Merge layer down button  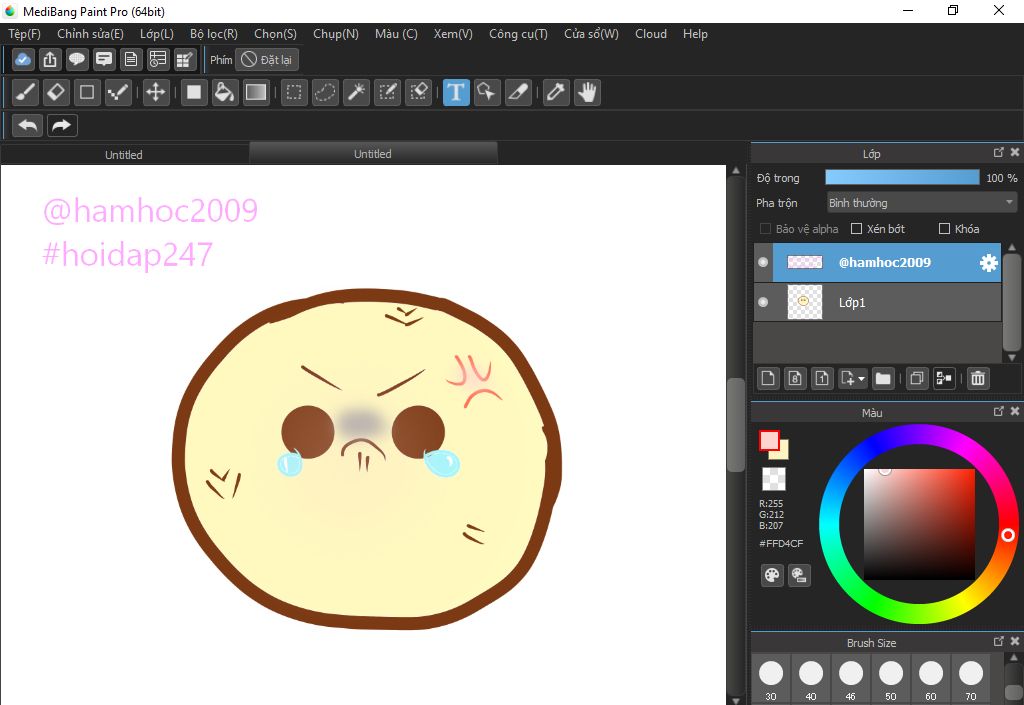coord(944,379)
